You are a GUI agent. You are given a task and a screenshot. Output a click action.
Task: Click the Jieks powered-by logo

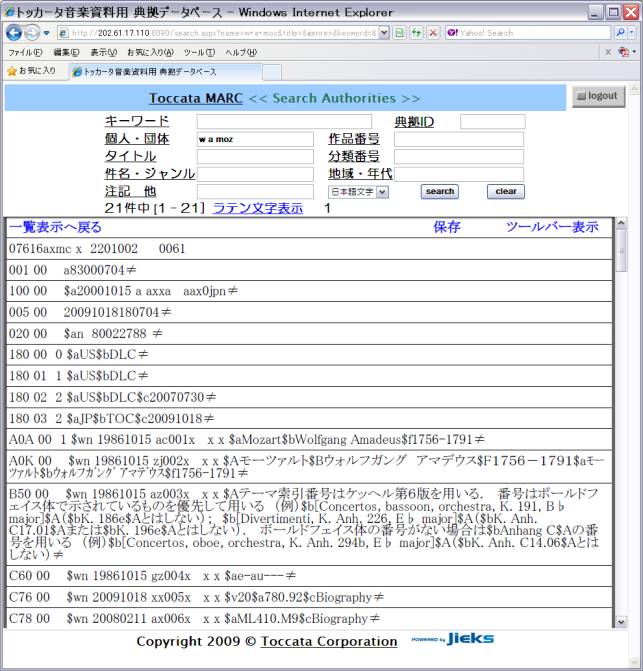pos(453,639)
